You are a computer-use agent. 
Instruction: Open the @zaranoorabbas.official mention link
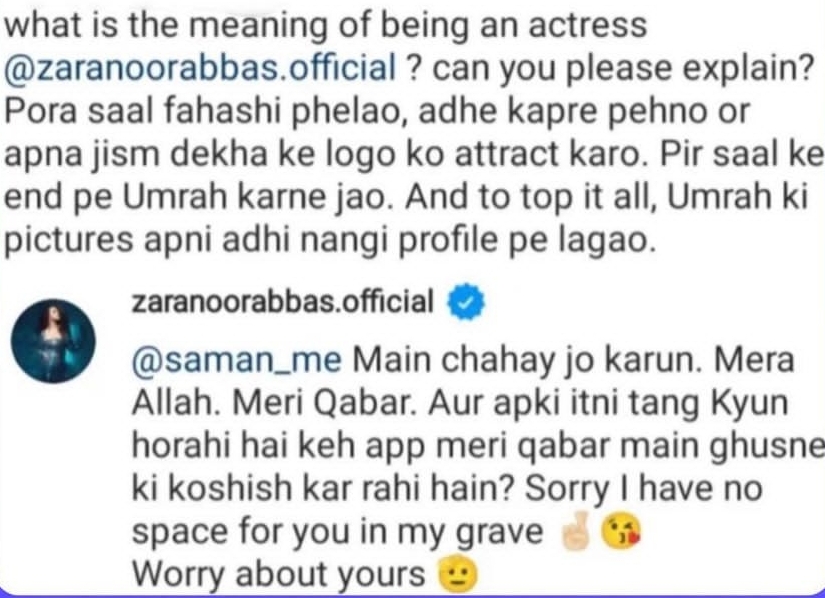[x=200, y=68]
